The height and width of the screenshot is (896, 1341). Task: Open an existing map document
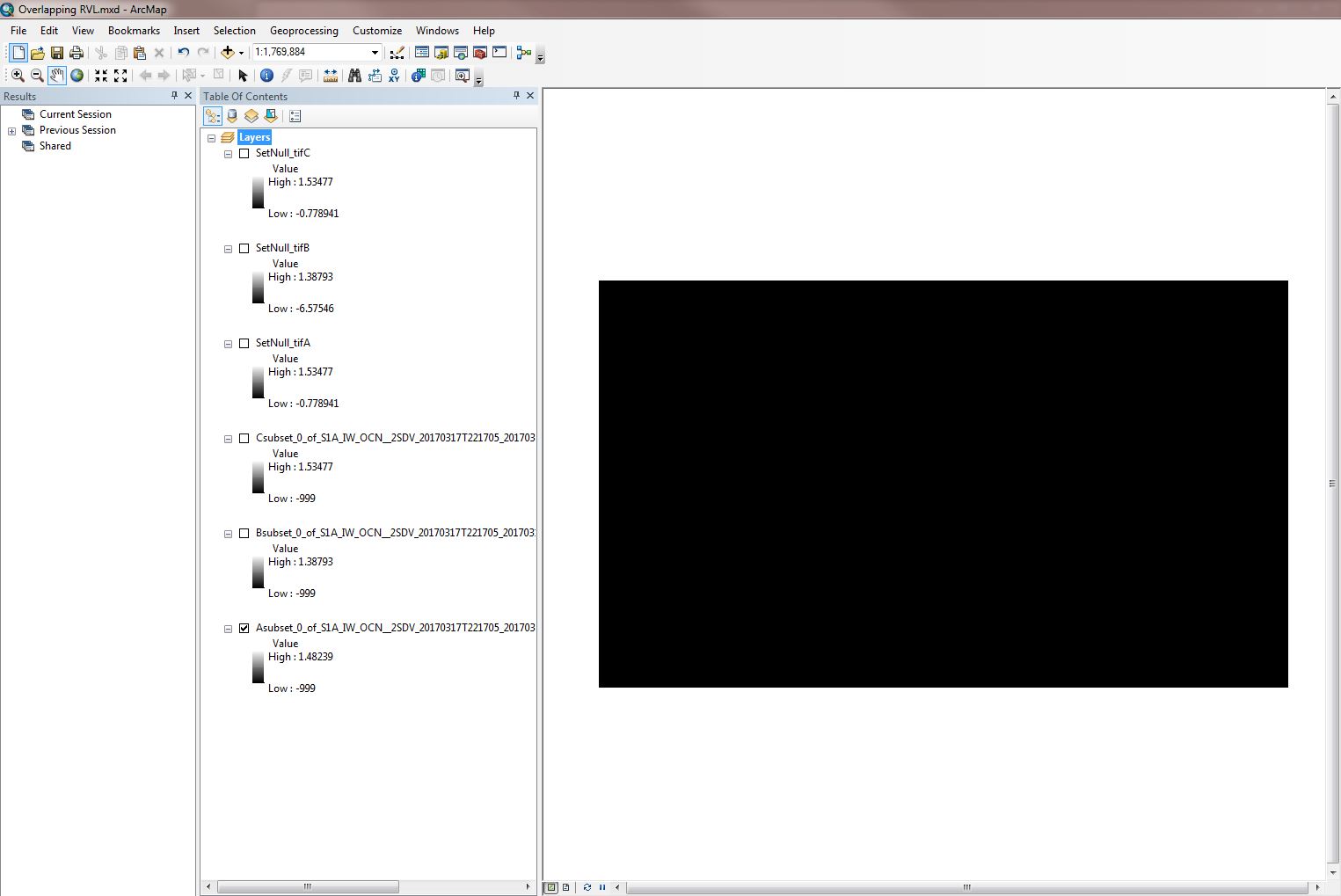[x=38, y=53]
